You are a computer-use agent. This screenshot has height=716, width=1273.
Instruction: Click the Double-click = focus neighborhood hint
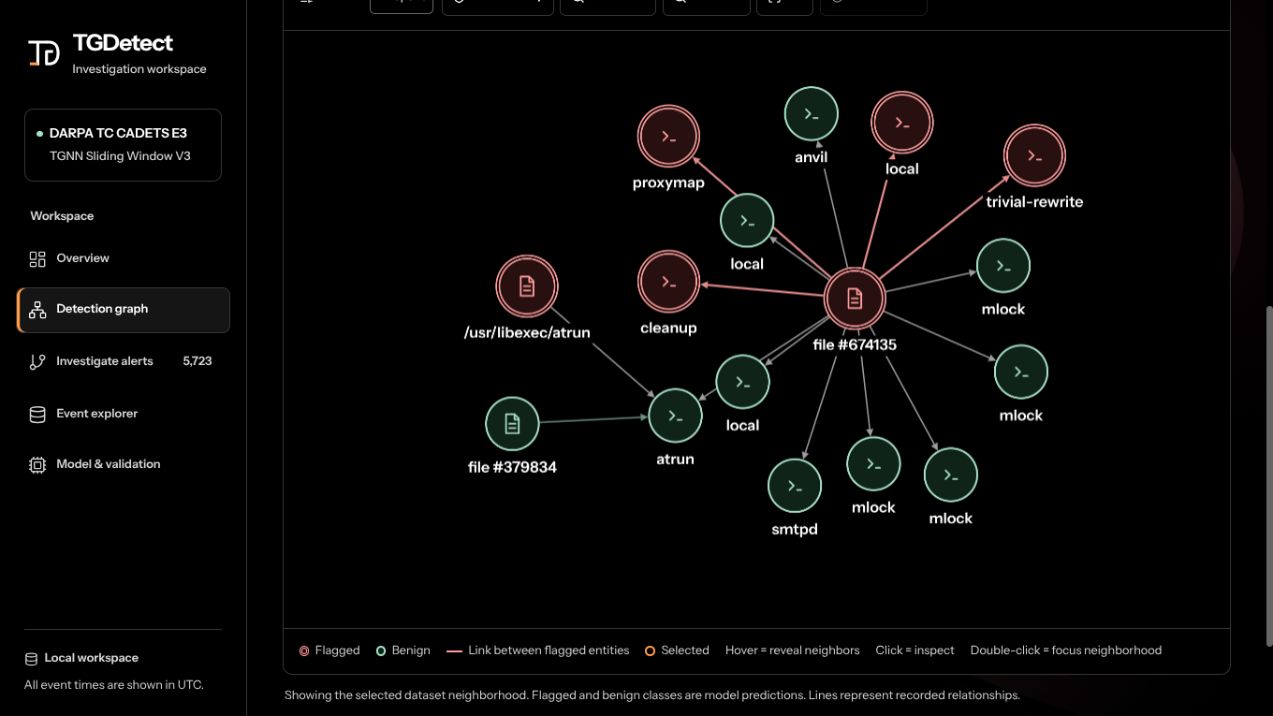[x=1066, y=650]
